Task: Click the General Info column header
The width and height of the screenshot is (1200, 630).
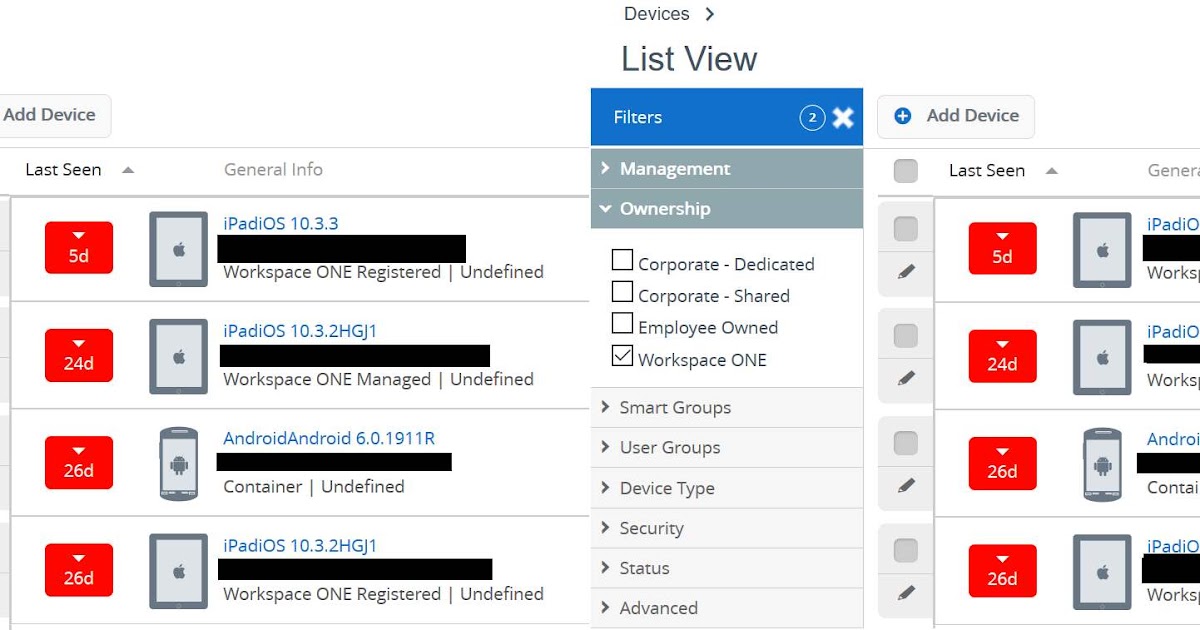Action: coord(273,170)
